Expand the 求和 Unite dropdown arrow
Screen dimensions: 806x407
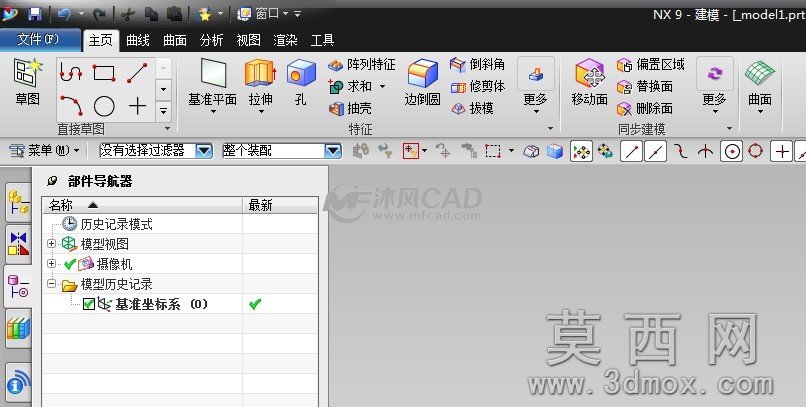pos(382,86)
